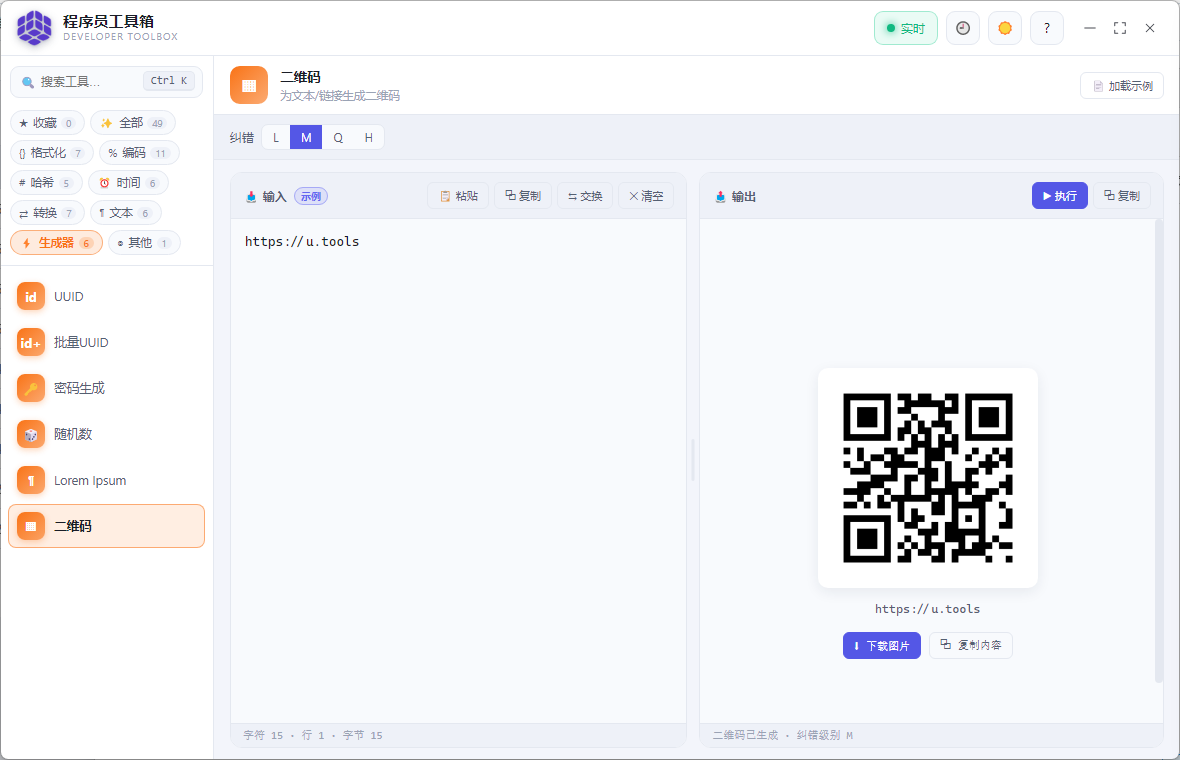Click the panel splitter handle between input and output
The height and width of the screenshot is (760, 1180).
692,461
